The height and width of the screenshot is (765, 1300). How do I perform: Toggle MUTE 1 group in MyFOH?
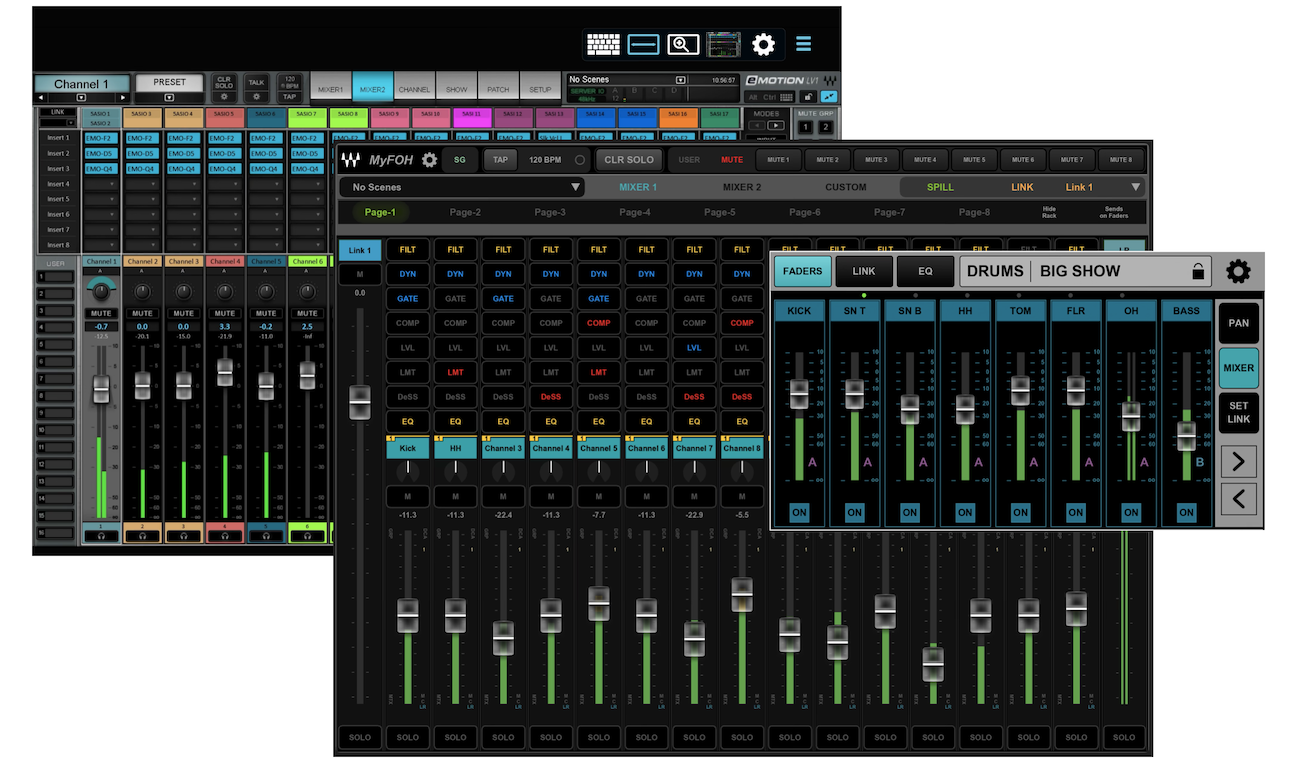tap(778, 160)
